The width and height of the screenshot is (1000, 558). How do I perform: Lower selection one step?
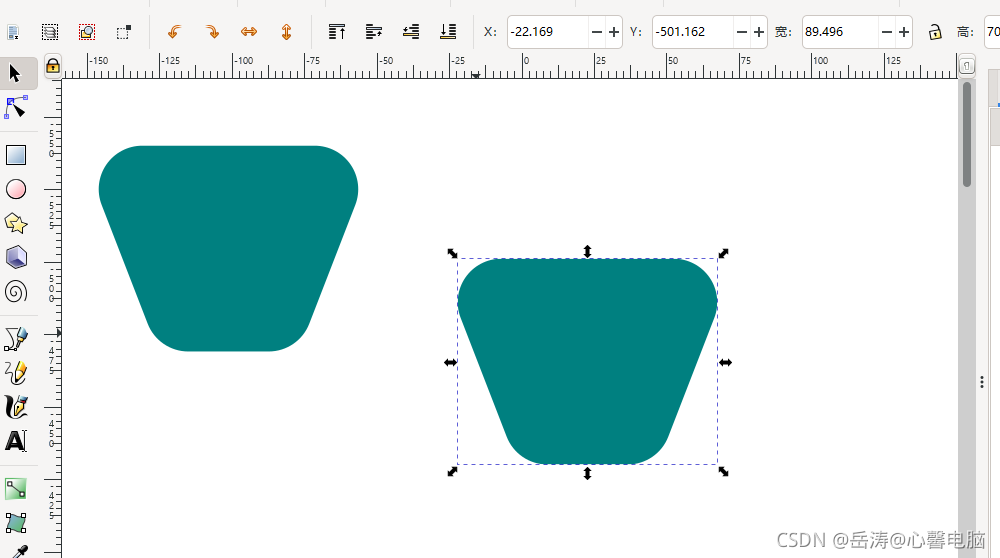click(x=411, y=32)
